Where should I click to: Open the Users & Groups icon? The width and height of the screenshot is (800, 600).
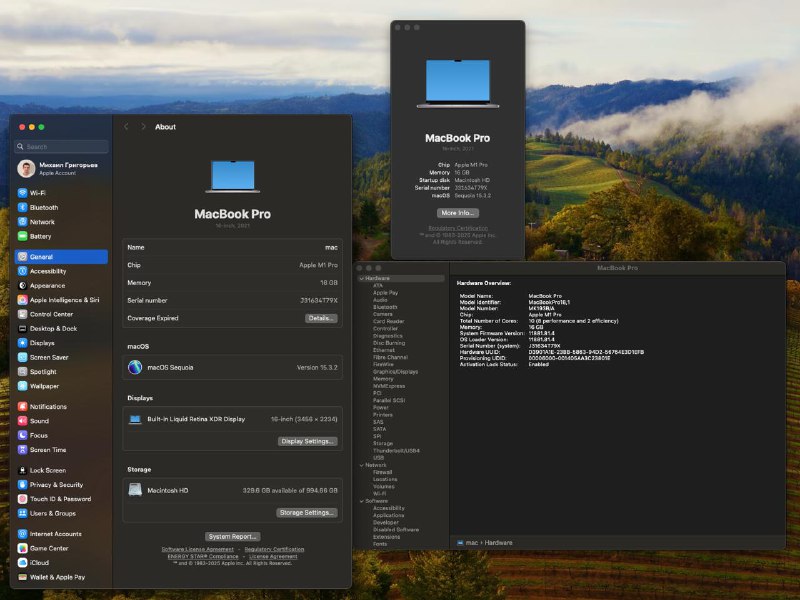point(22,513)
